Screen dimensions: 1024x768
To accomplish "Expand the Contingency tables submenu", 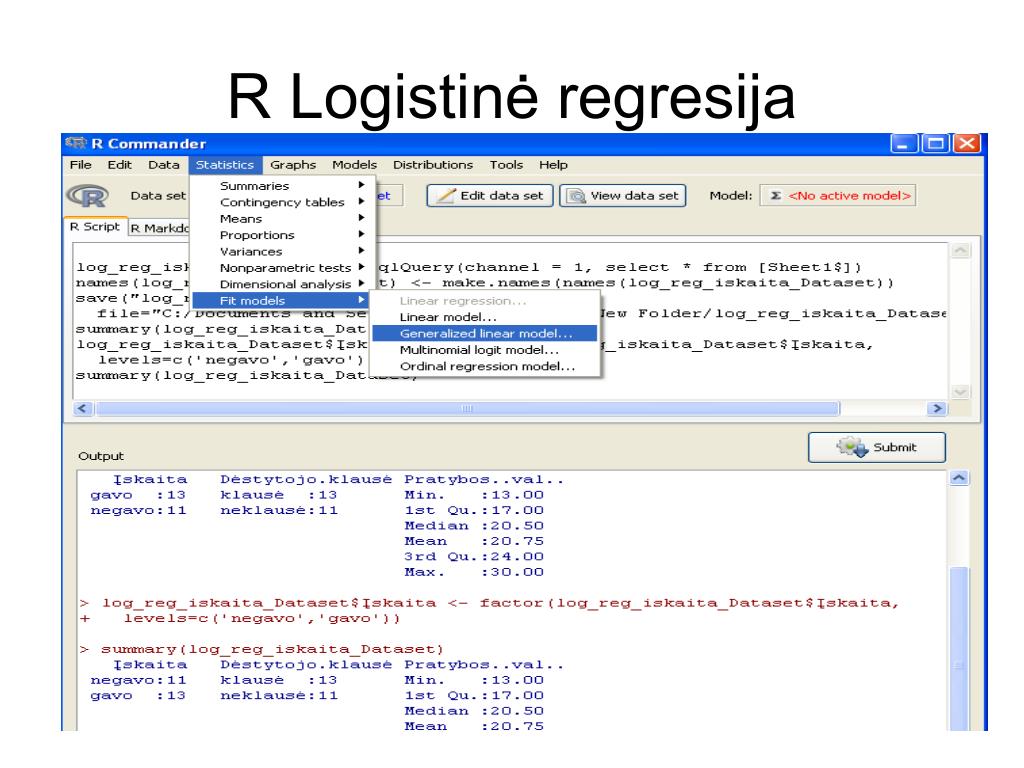I will [282, 202].
